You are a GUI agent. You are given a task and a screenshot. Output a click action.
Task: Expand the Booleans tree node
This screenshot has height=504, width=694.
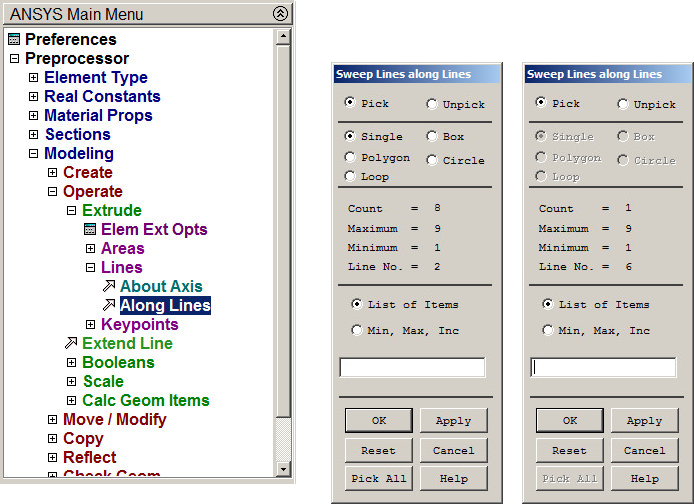[x=71, y=363]
